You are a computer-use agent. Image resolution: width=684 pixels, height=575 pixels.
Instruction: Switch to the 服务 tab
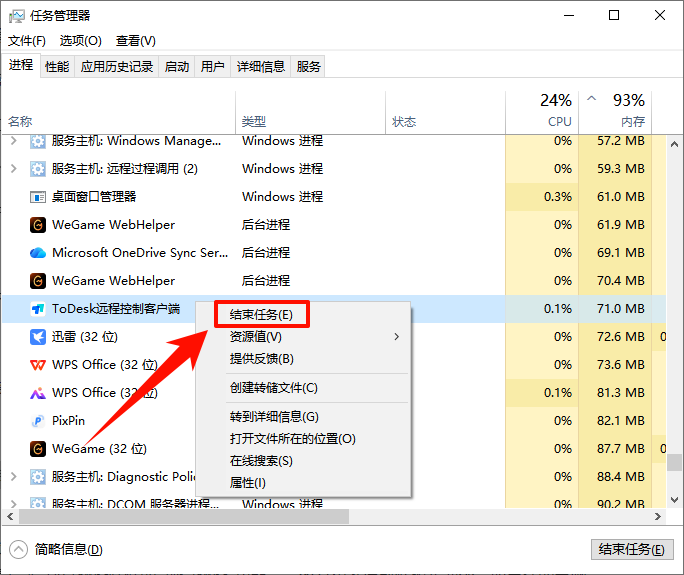click(x=308, y=67)
